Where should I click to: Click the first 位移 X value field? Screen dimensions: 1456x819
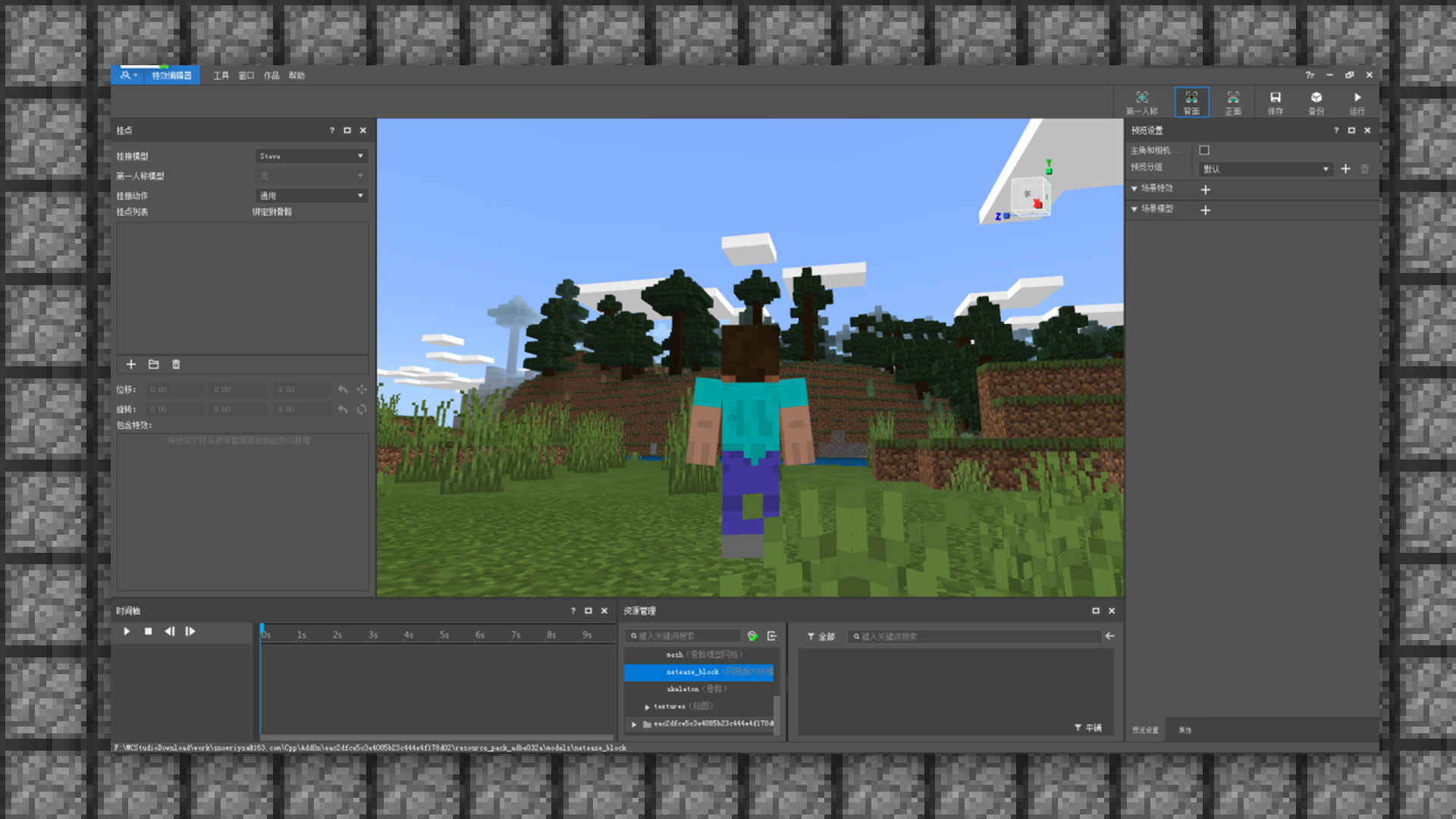(x=174, y=389)
